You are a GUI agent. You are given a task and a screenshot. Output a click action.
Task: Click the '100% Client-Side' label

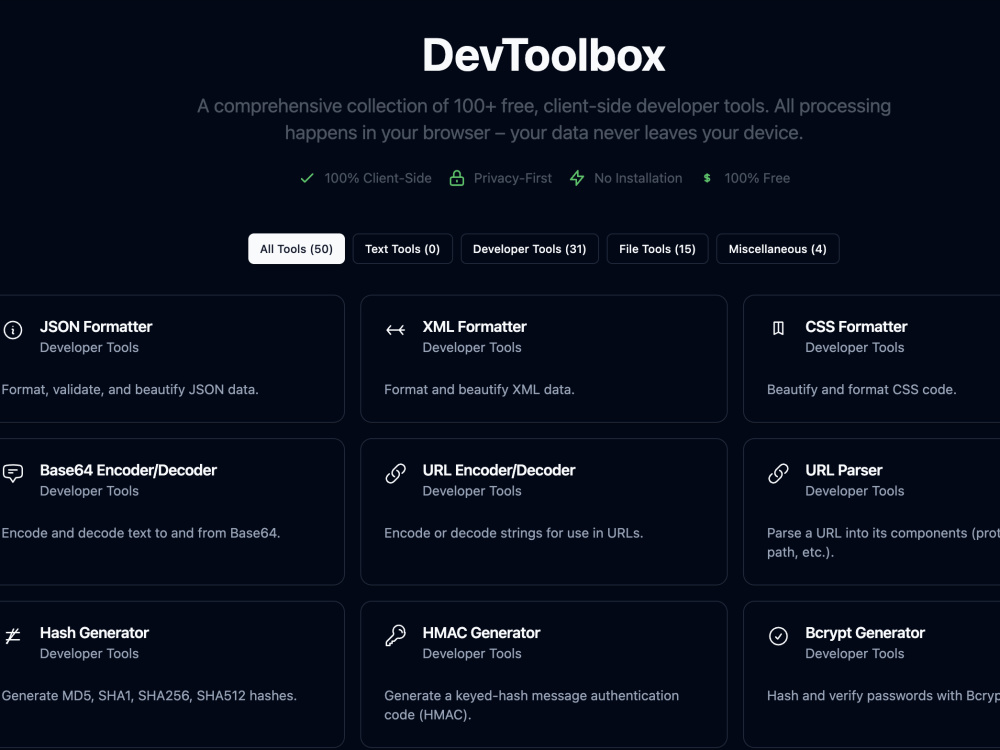coord(378,178)
